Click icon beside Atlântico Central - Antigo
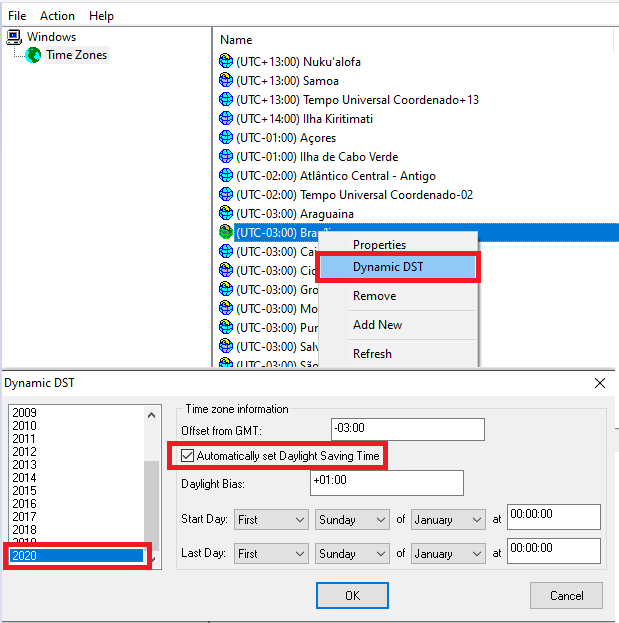This screenshot has width=619, height=623. pyautogui.click(x=226, y=176)
